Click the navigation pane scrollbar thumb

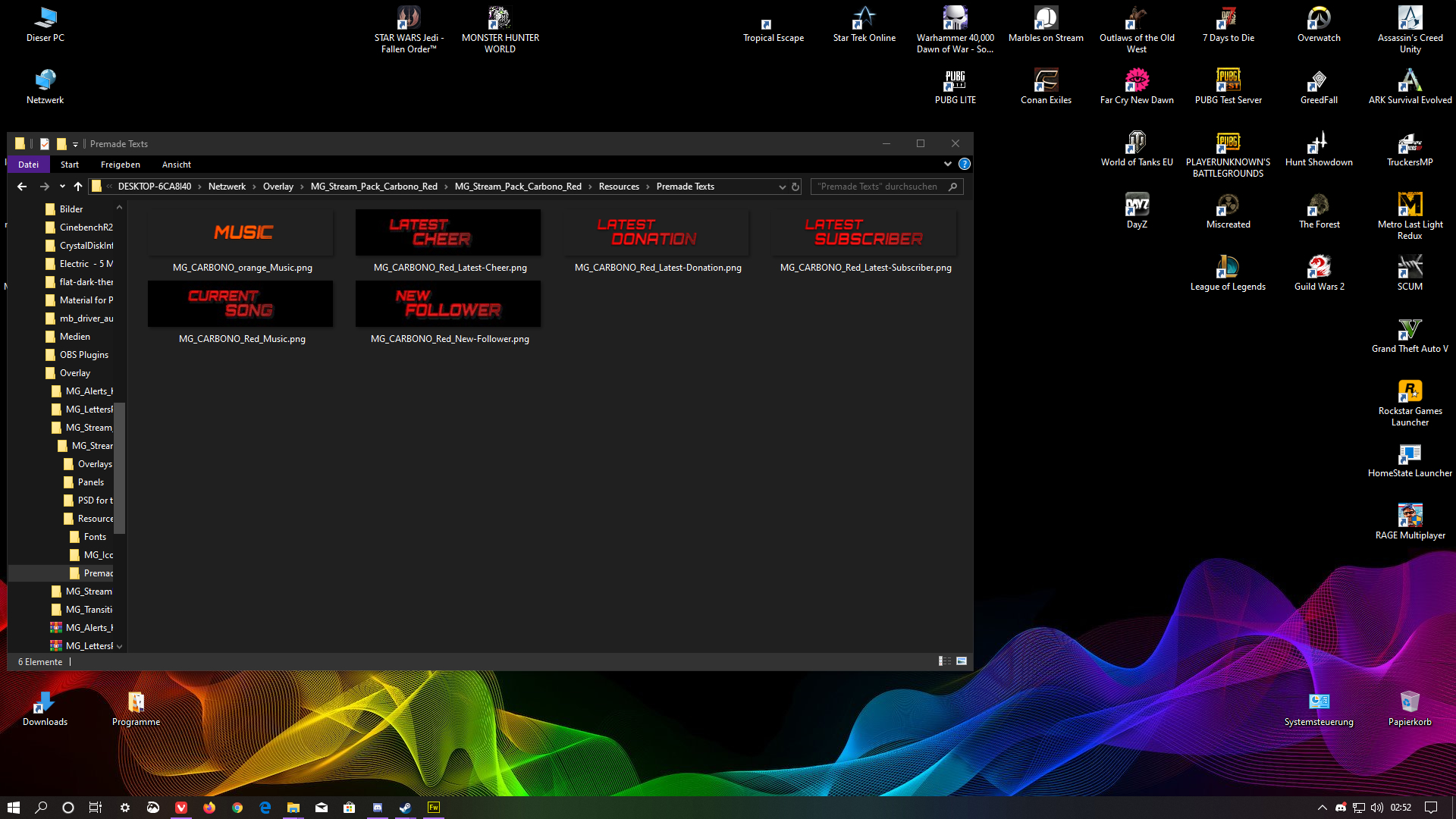click(x=119, y=467)
